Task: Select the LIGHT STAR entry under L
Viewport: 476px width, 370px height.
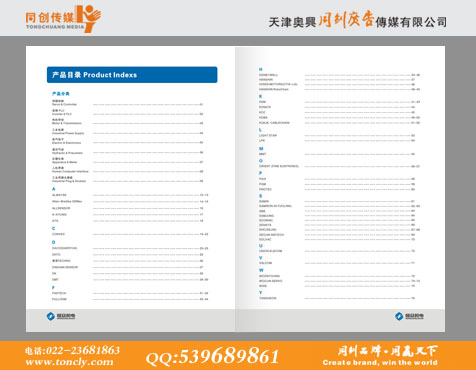Action: tap(268, 135)
